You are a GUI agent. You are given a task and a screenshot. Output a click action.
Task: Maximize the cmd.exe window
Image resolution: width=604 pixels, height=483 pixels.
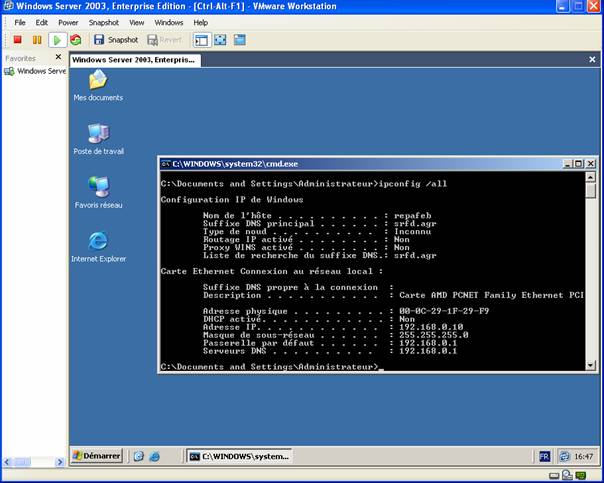579,164
